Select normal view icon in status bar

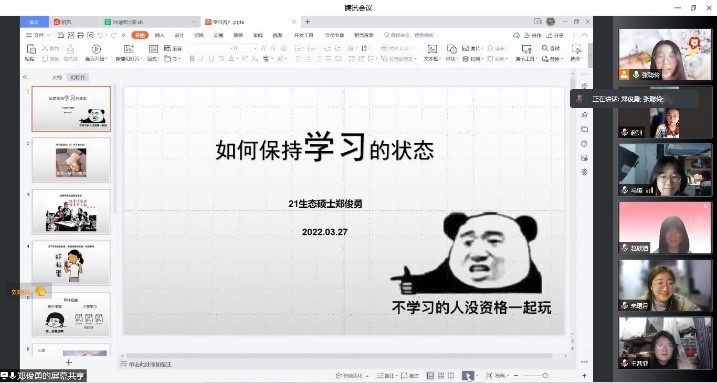point(430,375)
